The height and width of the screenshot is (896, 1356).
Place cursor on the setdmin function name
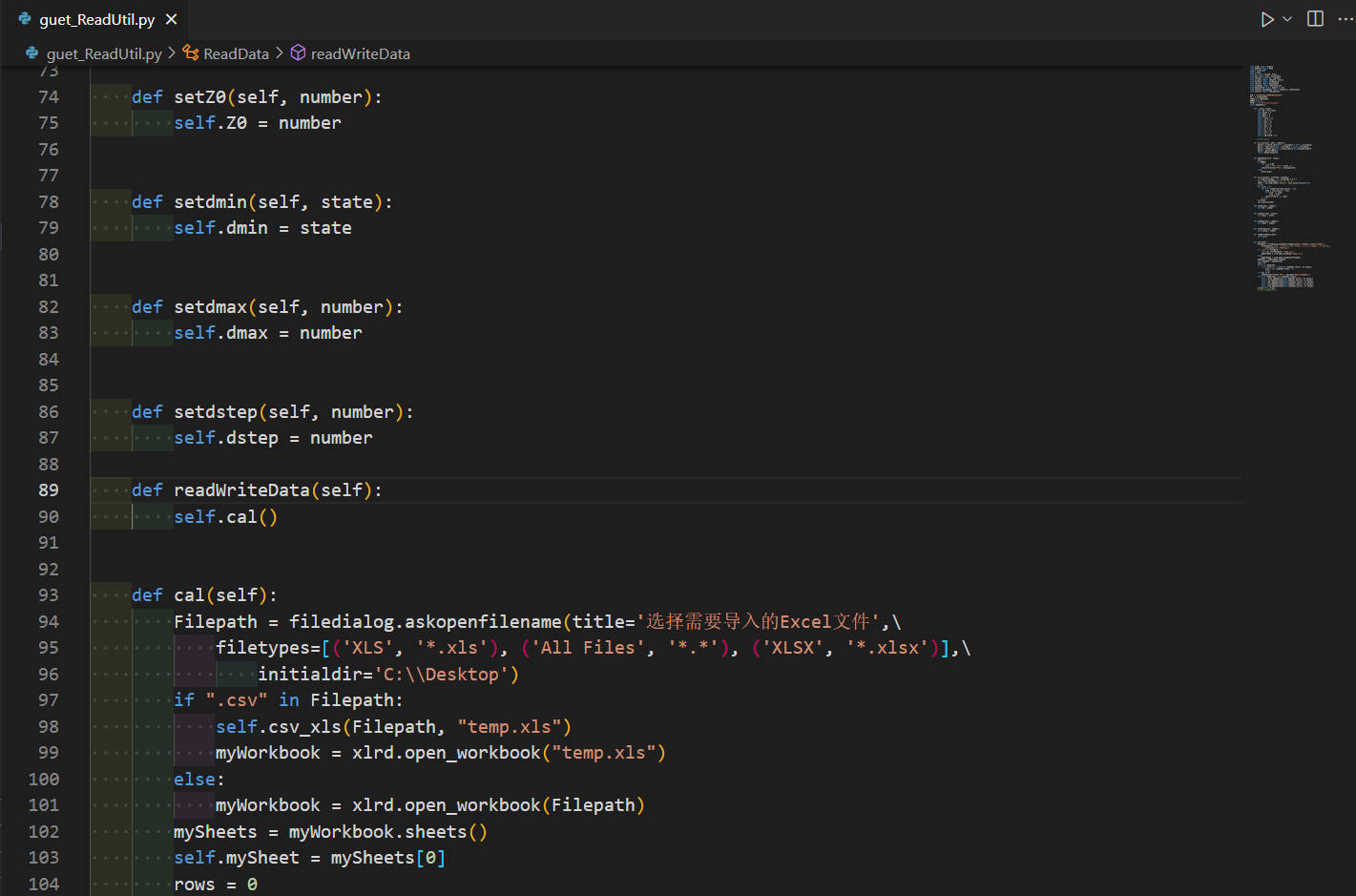click(211, 201)
